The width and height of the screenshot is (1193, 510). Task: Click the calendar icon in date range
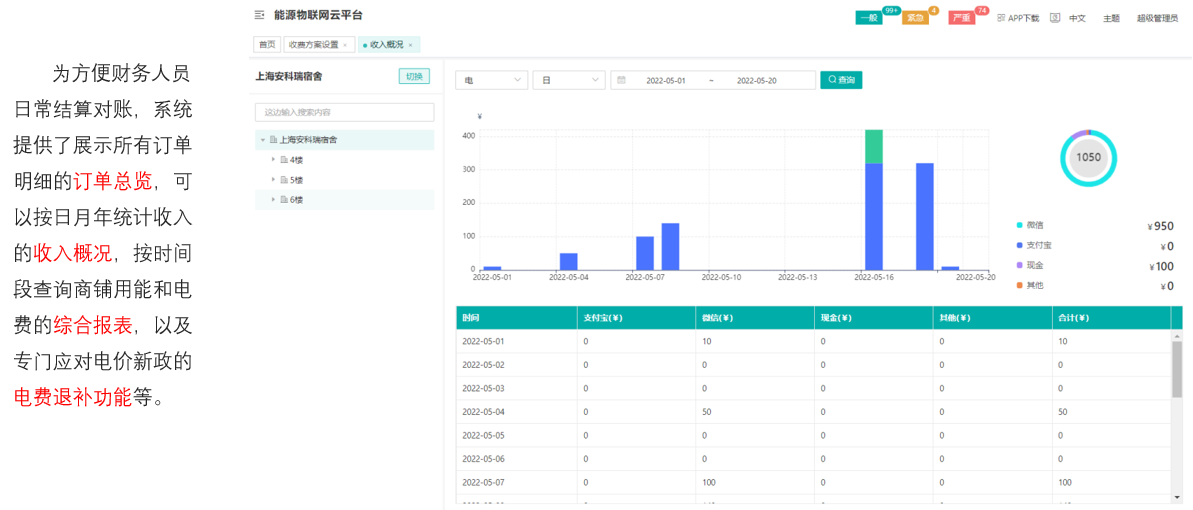point(621,80)
